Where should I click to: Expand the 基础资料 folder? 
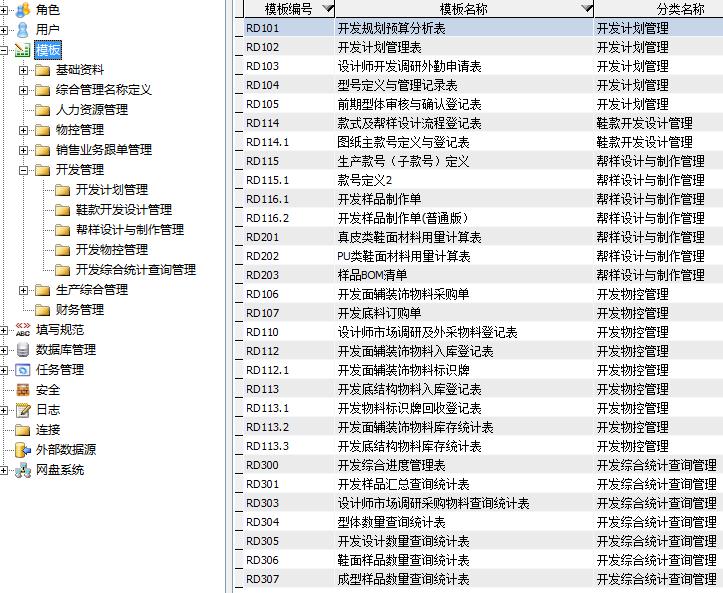coord(23,70)
